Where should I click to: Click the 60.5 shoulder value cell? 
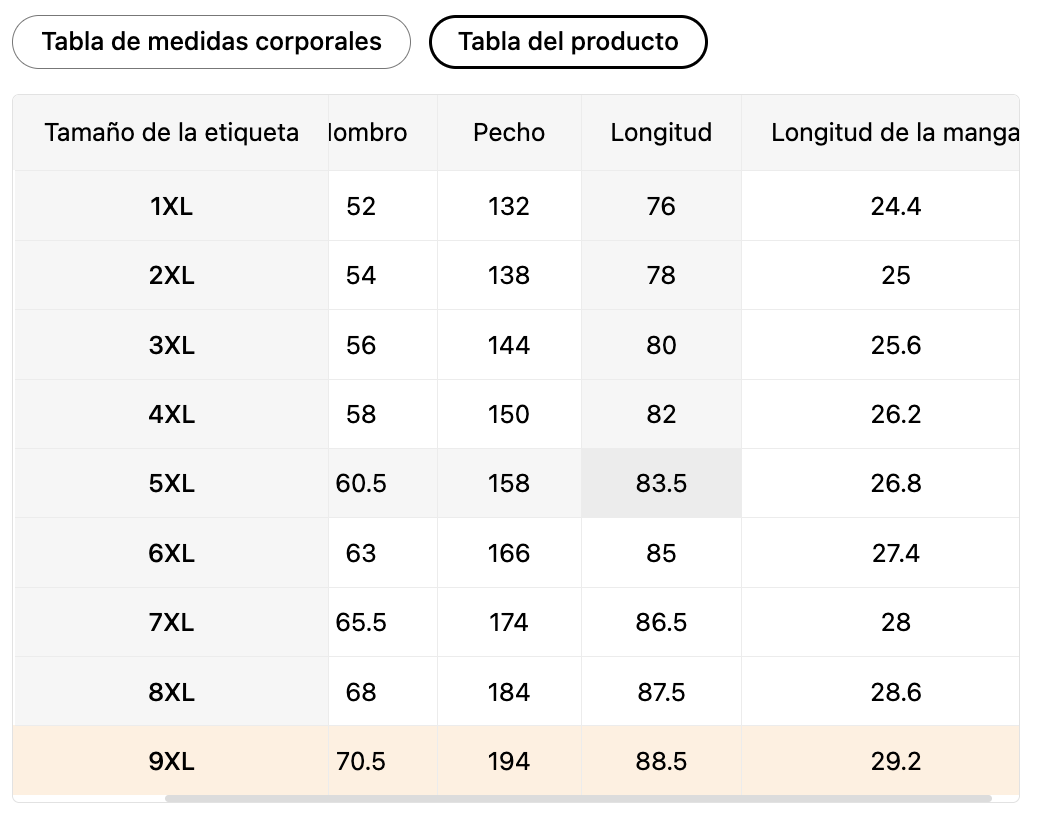coord(362,484)
